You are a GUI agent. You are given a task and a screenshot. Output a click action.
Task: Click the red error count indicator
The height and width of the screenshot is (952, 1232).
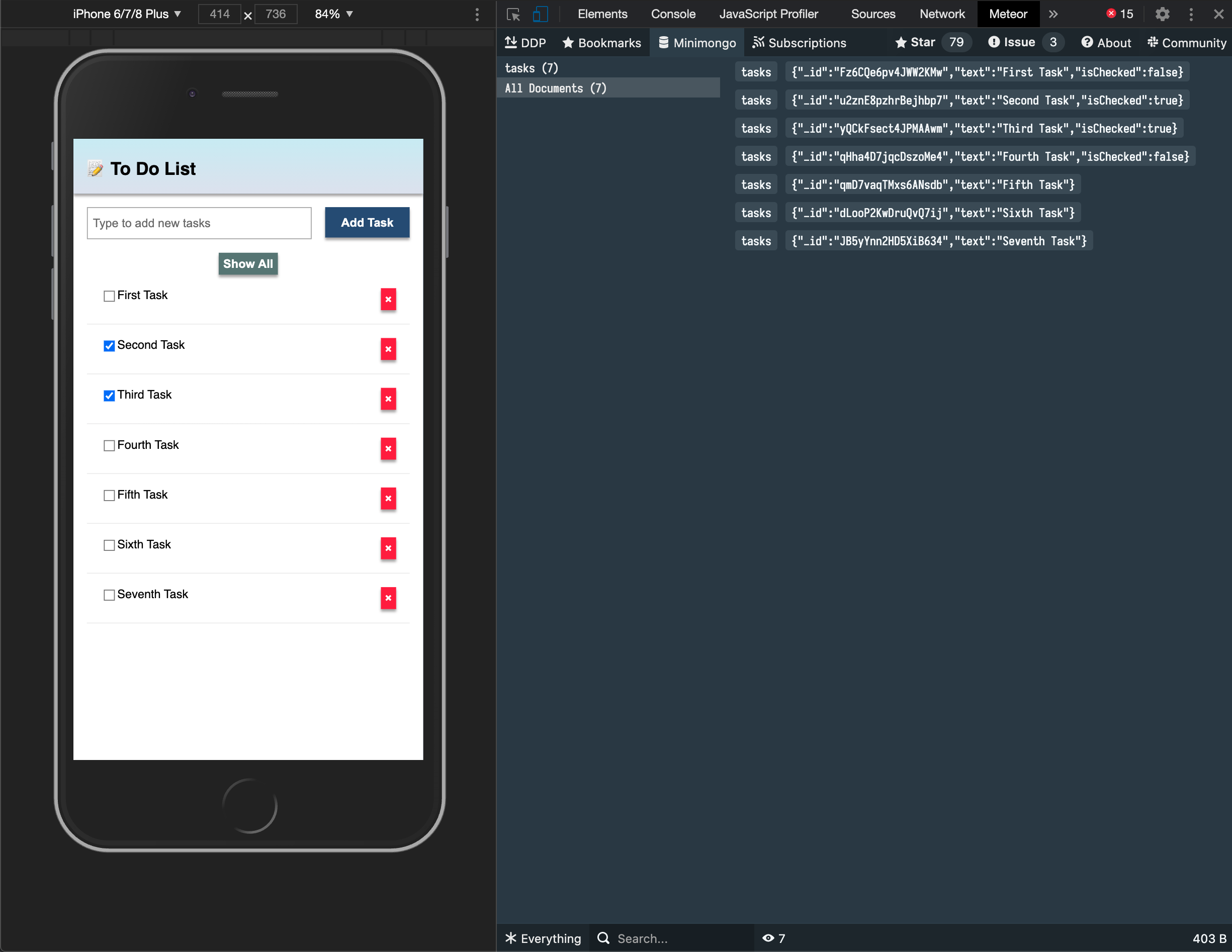[x=1119, y=14]
